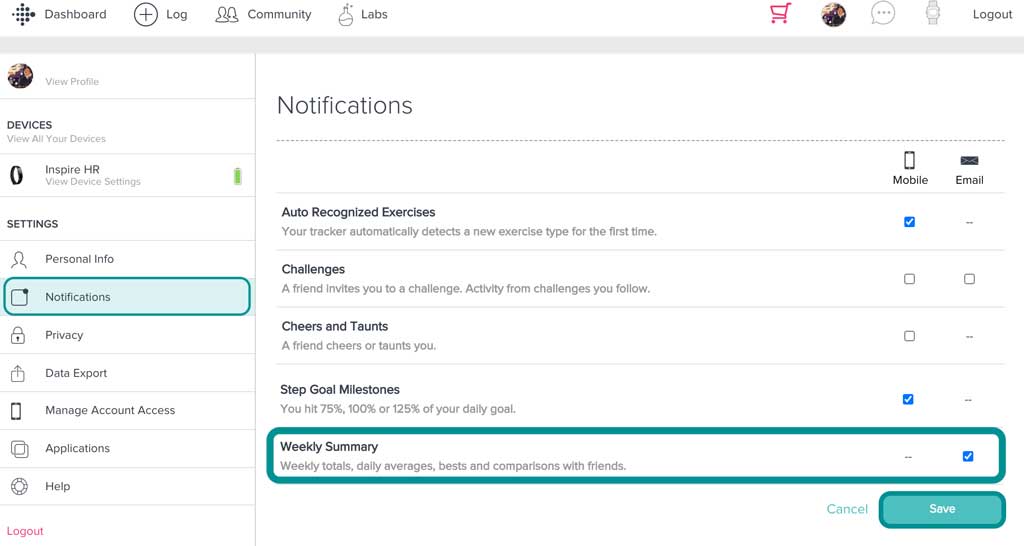The height and width of the screenshot is (546, 1024).
Task: Click the Labs flask icon
Action: [x=346, y=14]
